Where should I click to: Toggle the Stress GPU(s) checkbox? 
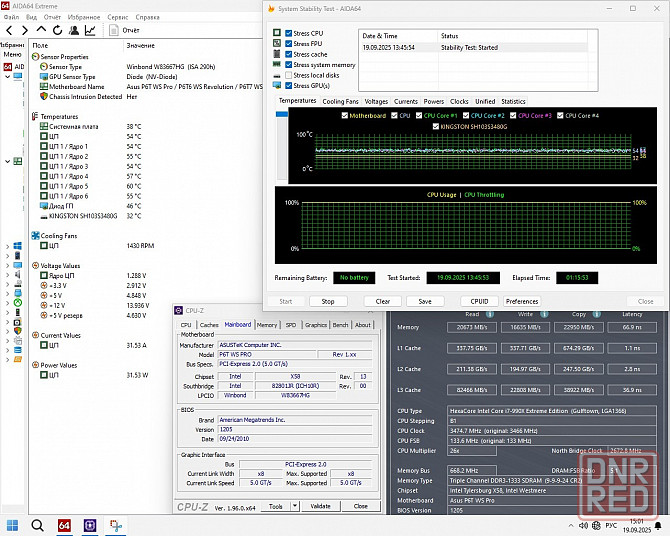pyautogui.click(x=289, y=86)
